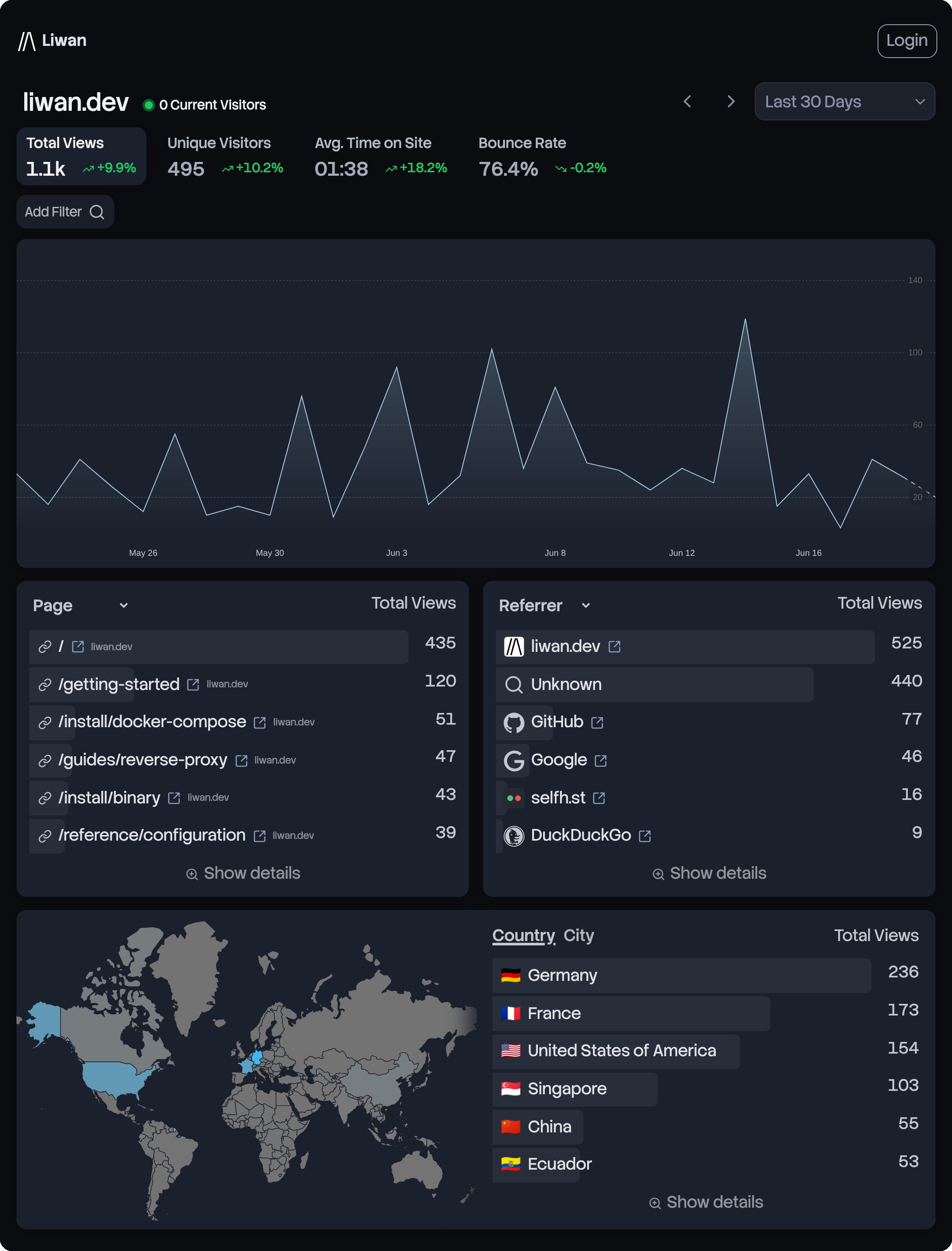Click the Unknown referrer magnifier icon
This screenshot has width=952, height=1251.
point(514,685)
